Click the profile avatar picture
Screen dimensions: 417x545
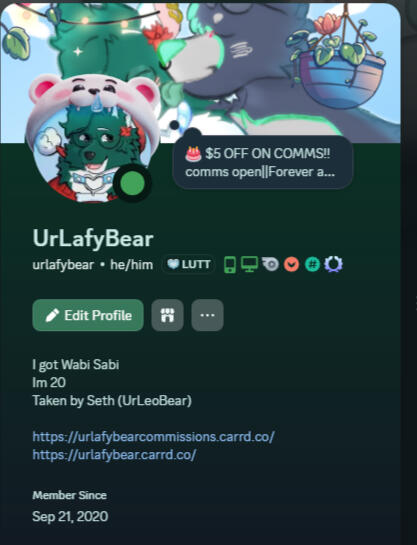[93, 139]
